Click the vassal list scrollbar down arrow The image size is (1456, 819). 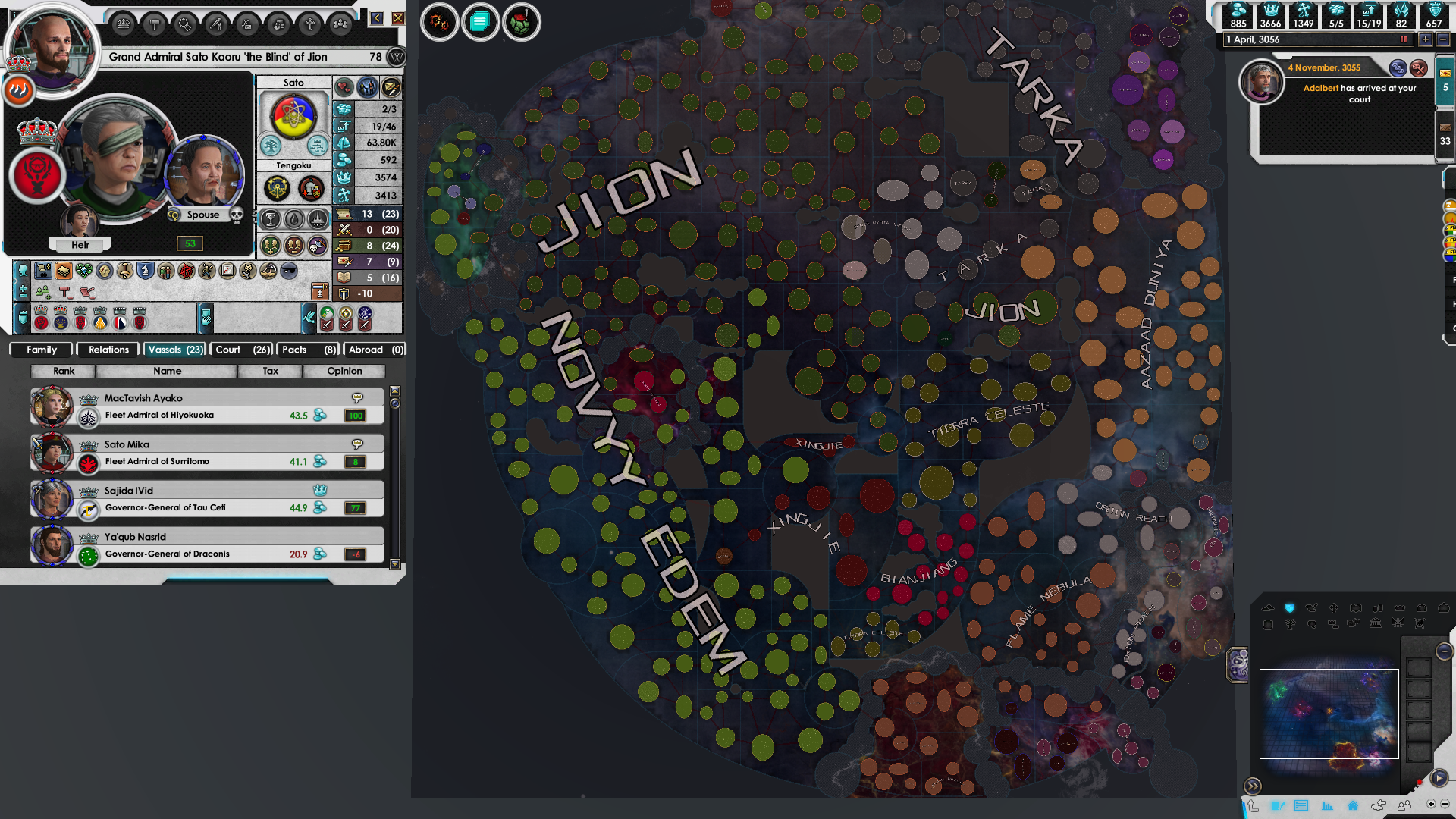[394, 564]
